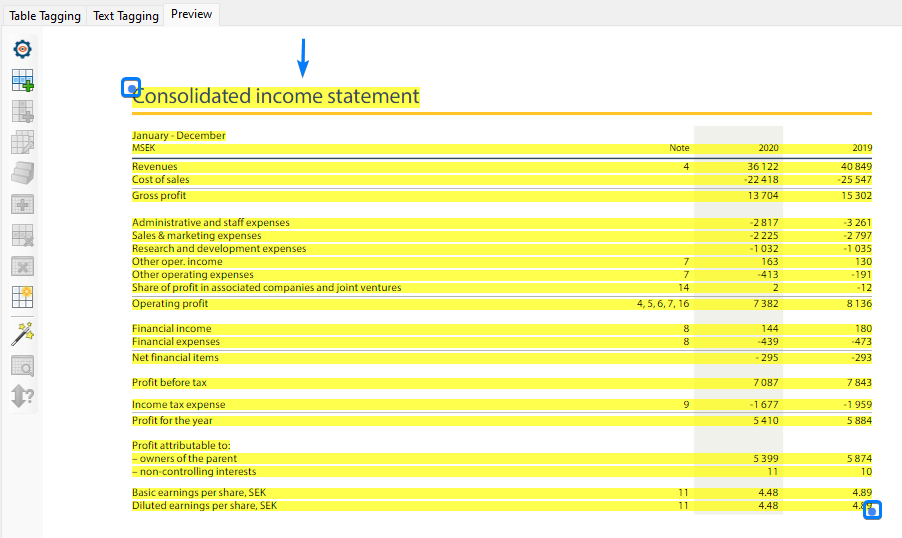
Task: Click the Revenues 2020 value '36 122'
Action: (x=763, y=166)
